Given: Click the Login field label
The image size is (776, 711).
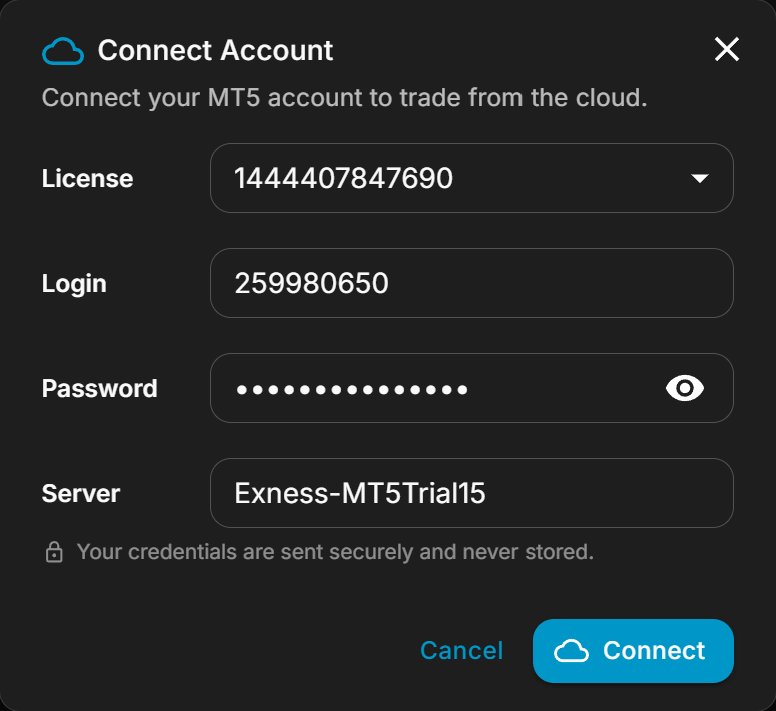Looking at the screenshot, I should 74,284.
